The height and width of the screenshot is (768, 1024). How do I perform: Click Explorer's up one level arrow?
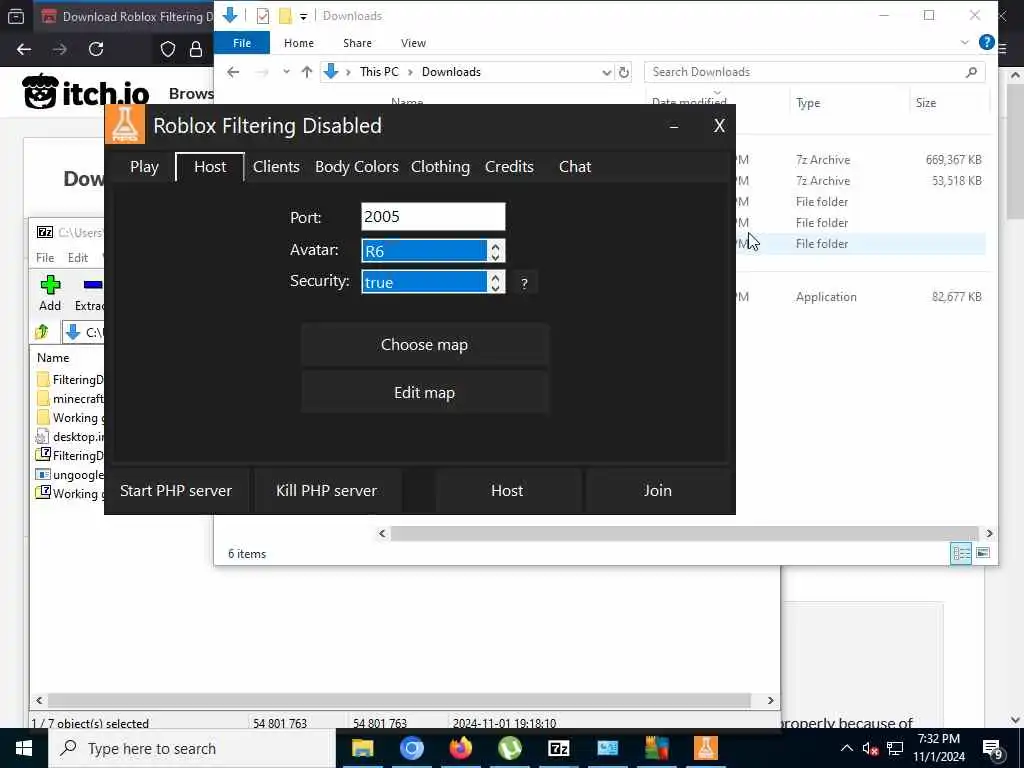click(307, 72)
